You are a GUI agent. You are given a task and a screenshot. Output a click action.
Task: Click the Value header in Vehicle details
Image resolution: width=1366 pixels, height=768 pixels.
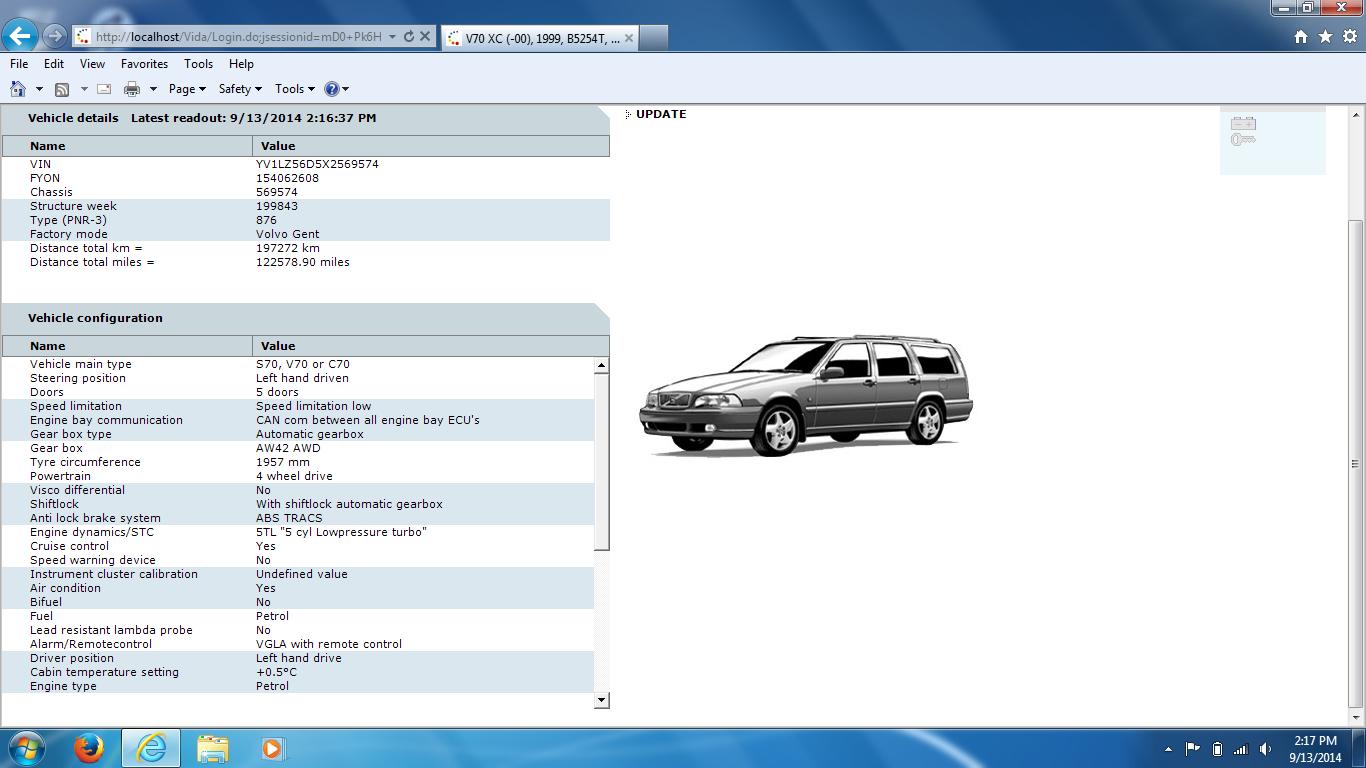click(x=278, y=146)
